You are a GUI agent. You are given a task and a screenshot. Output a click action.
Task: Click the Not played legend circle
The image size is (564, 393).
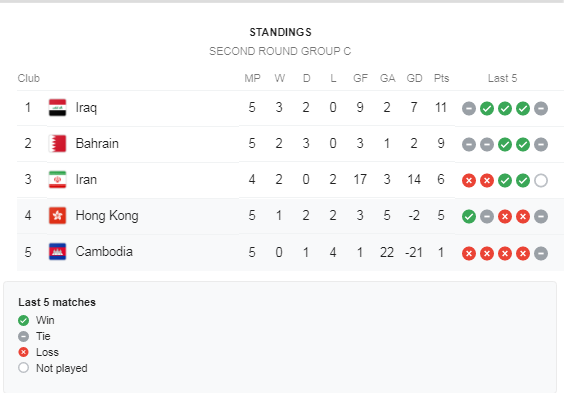tap(23, 368)
